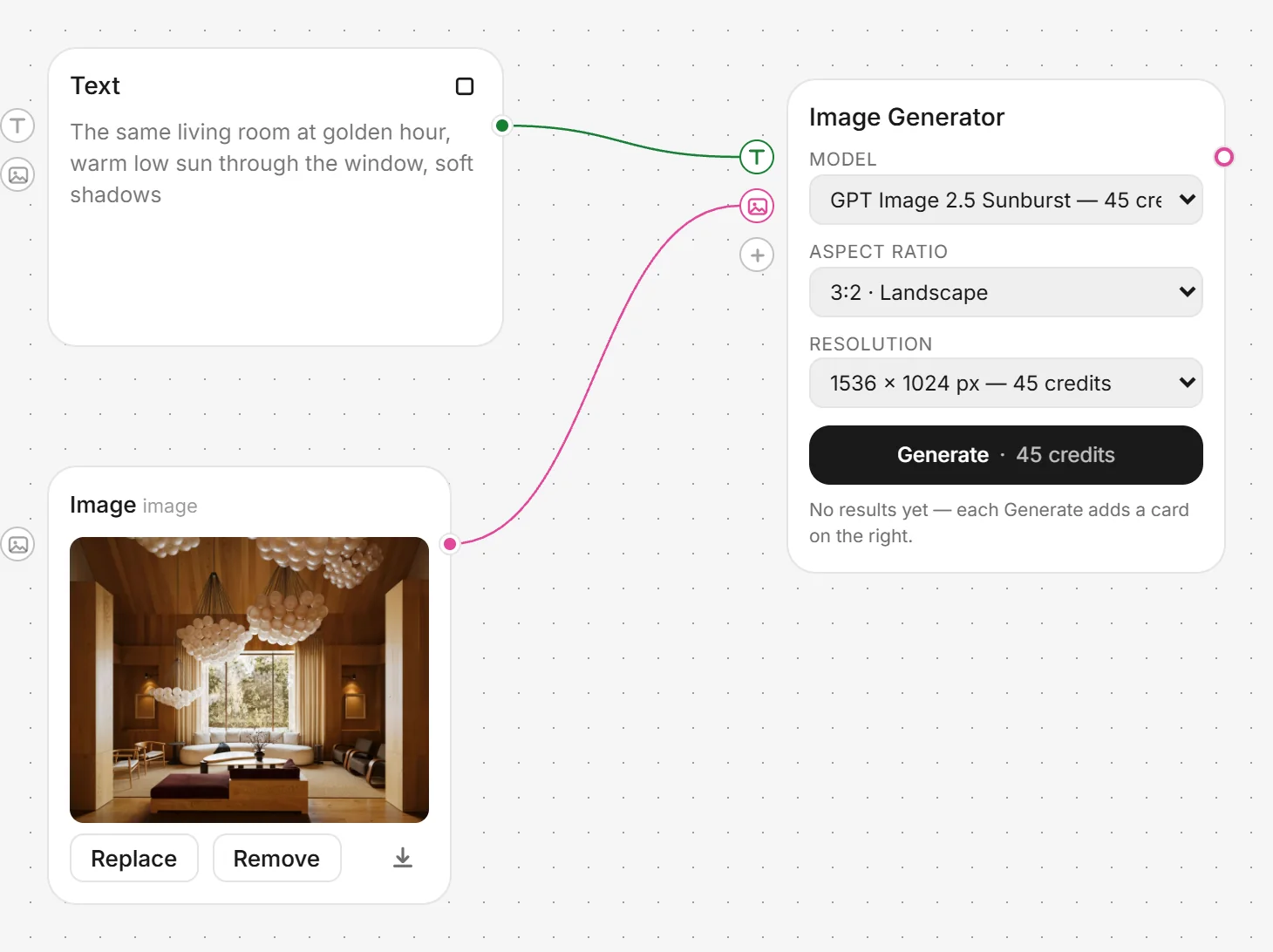Viewport: 1273px width, 952px height.
Task: Download the living room image
Action: point(403,858)
